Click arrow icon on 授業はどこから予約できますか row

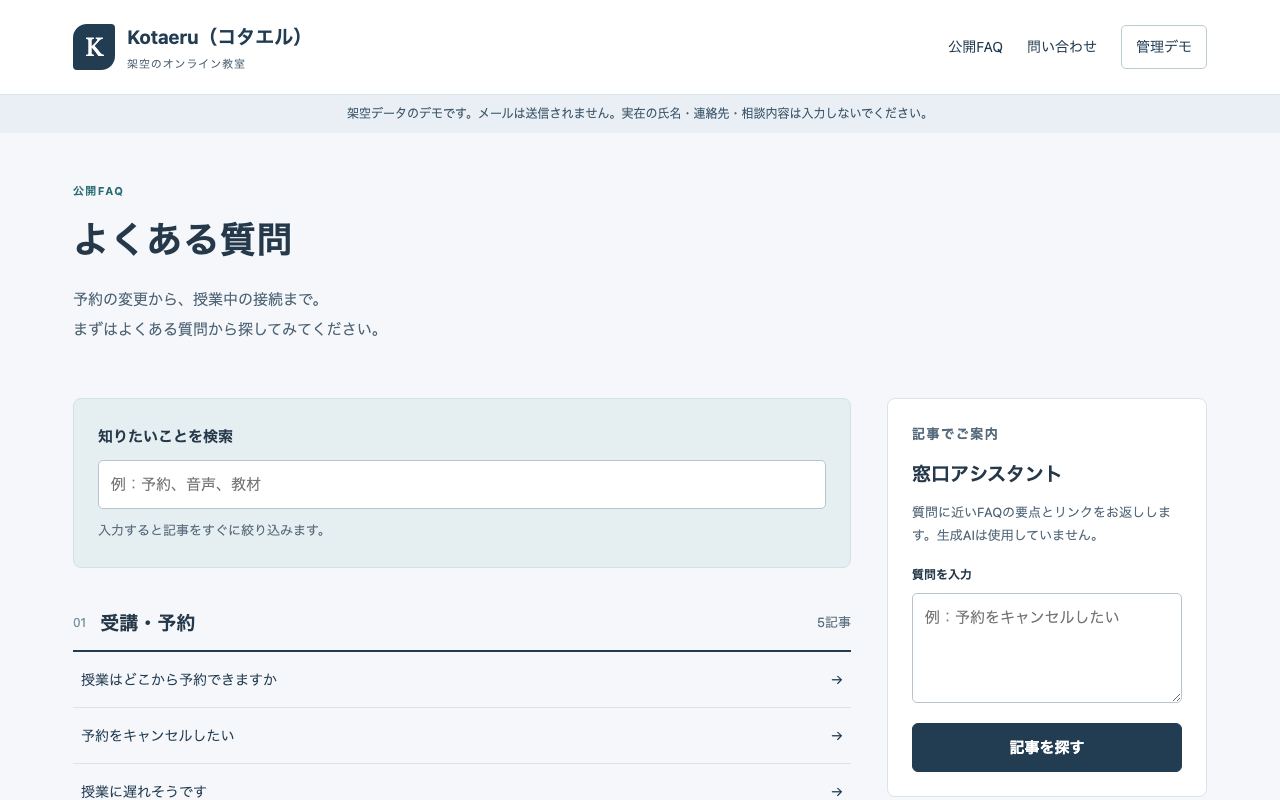coord(837,680)
